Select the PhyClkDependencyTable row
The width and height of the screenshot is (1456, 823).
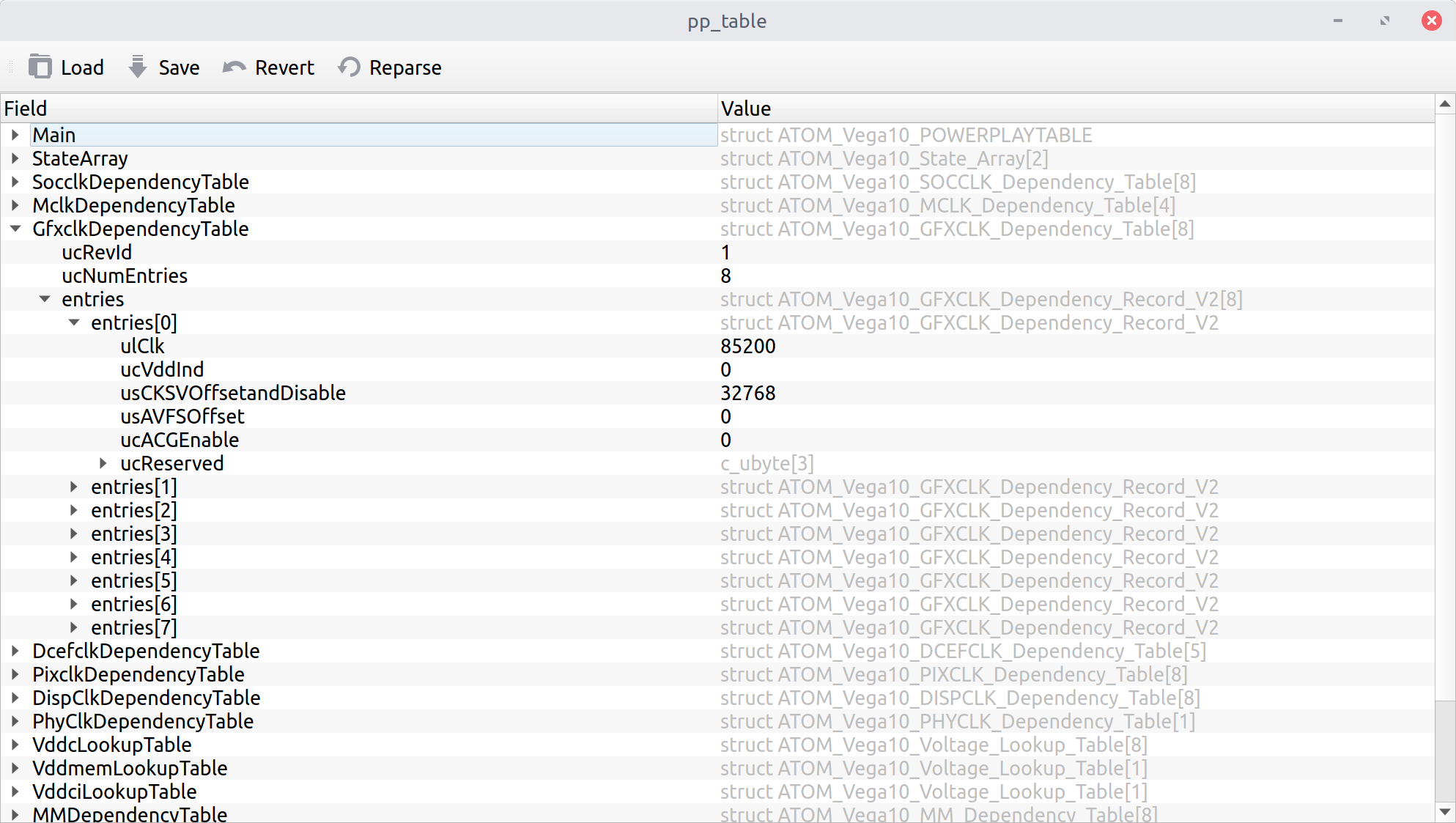coord(143,721)
